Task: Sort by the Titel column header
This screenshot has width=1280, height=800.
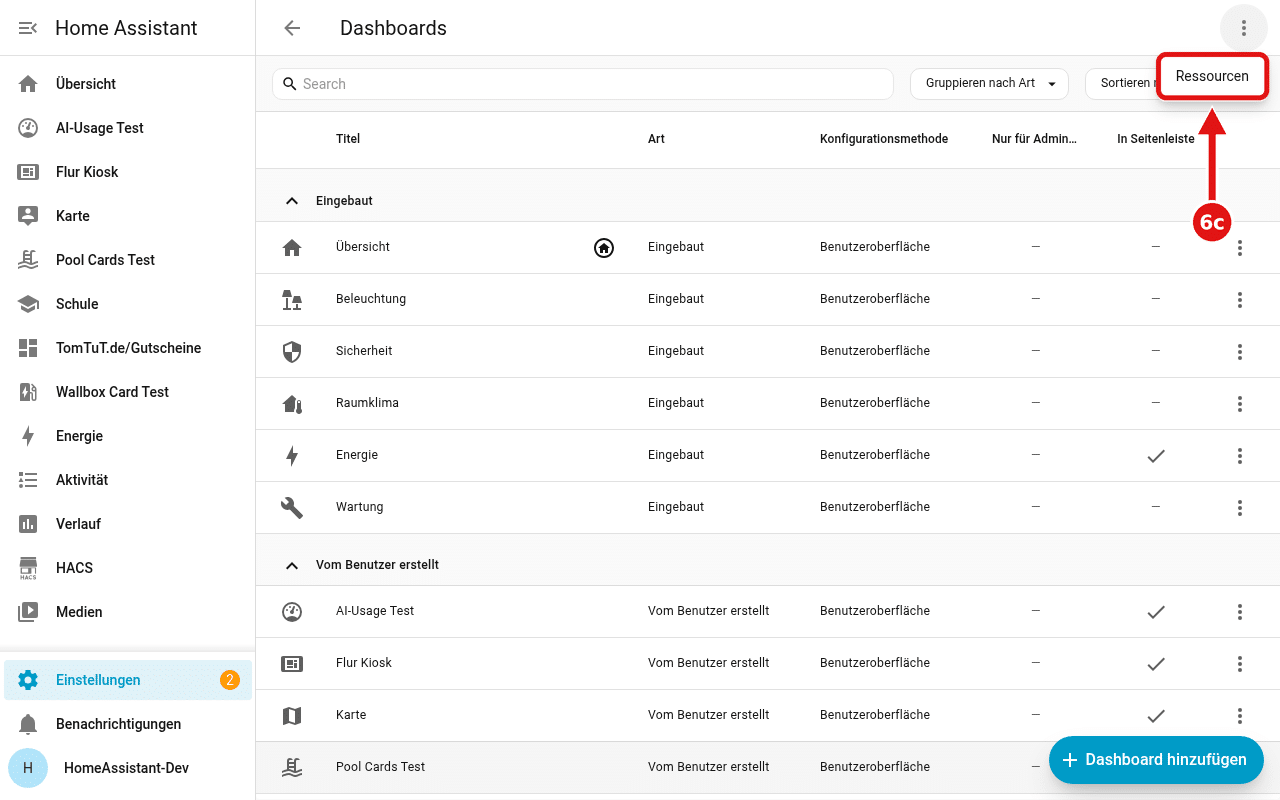Action: tap(348, 139)
